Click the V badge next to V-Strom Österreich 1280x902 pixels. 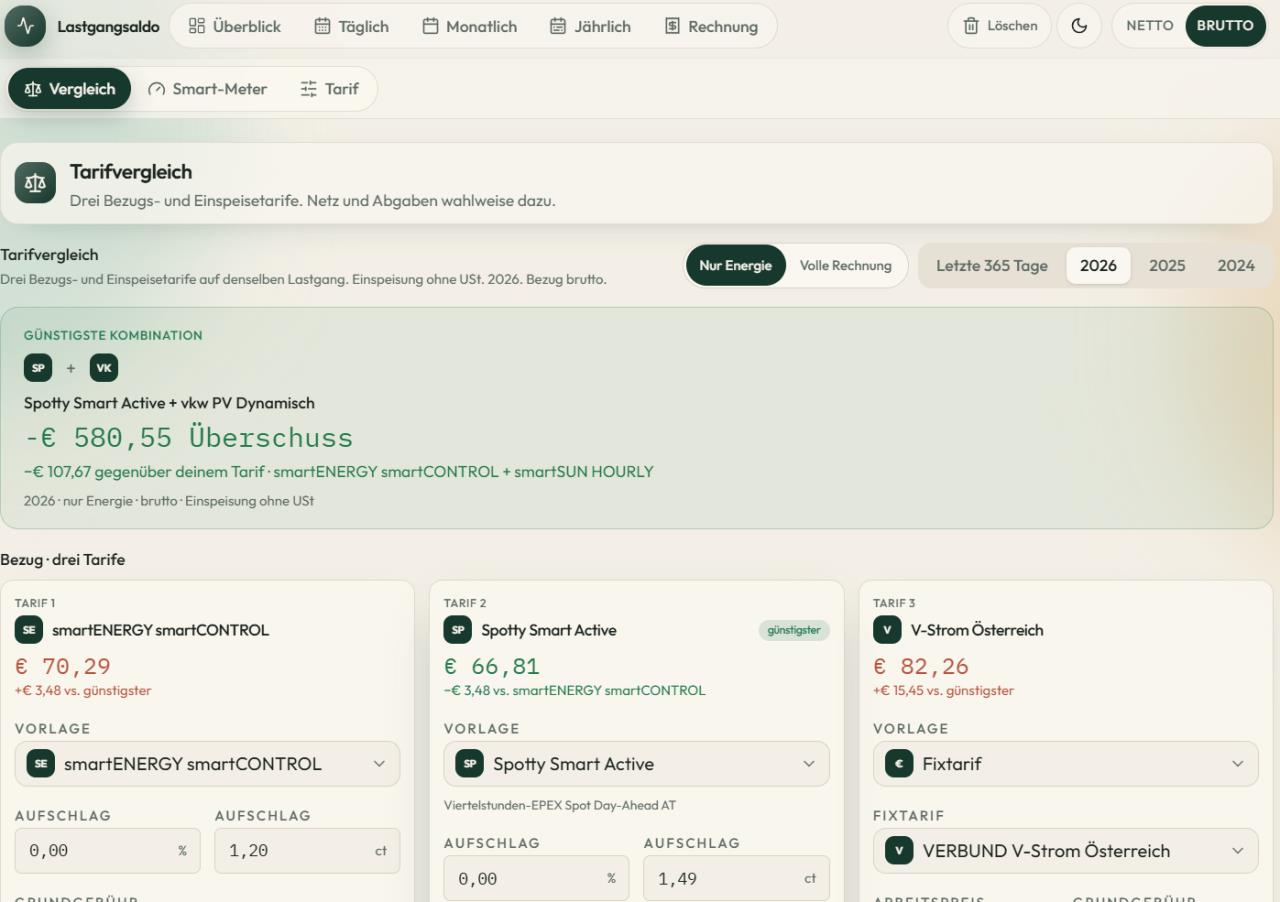coord(887,630)
